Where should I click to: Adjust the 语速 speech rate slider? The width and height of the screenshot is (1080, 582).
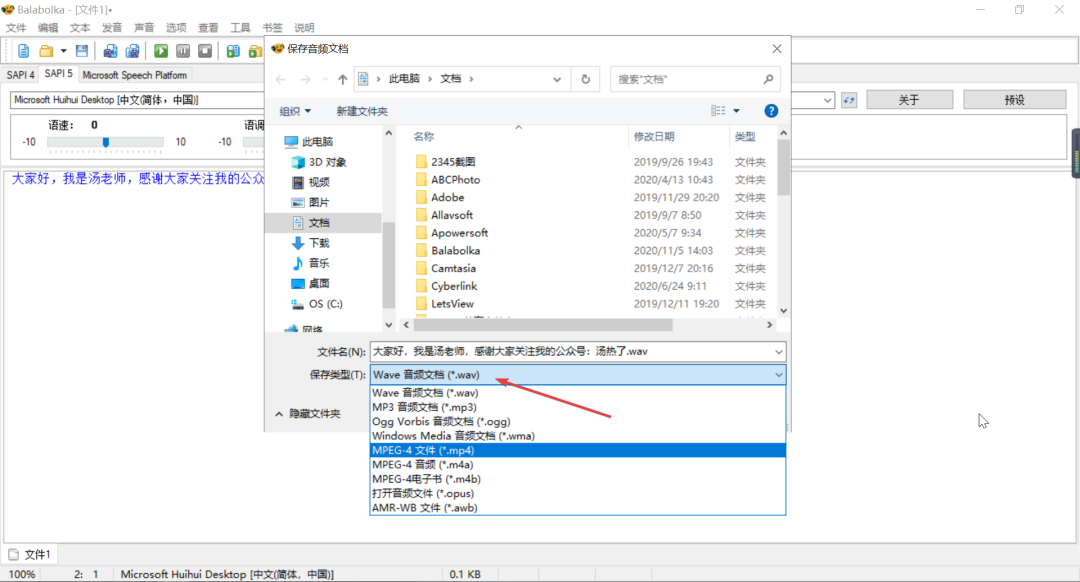[105, 141]
